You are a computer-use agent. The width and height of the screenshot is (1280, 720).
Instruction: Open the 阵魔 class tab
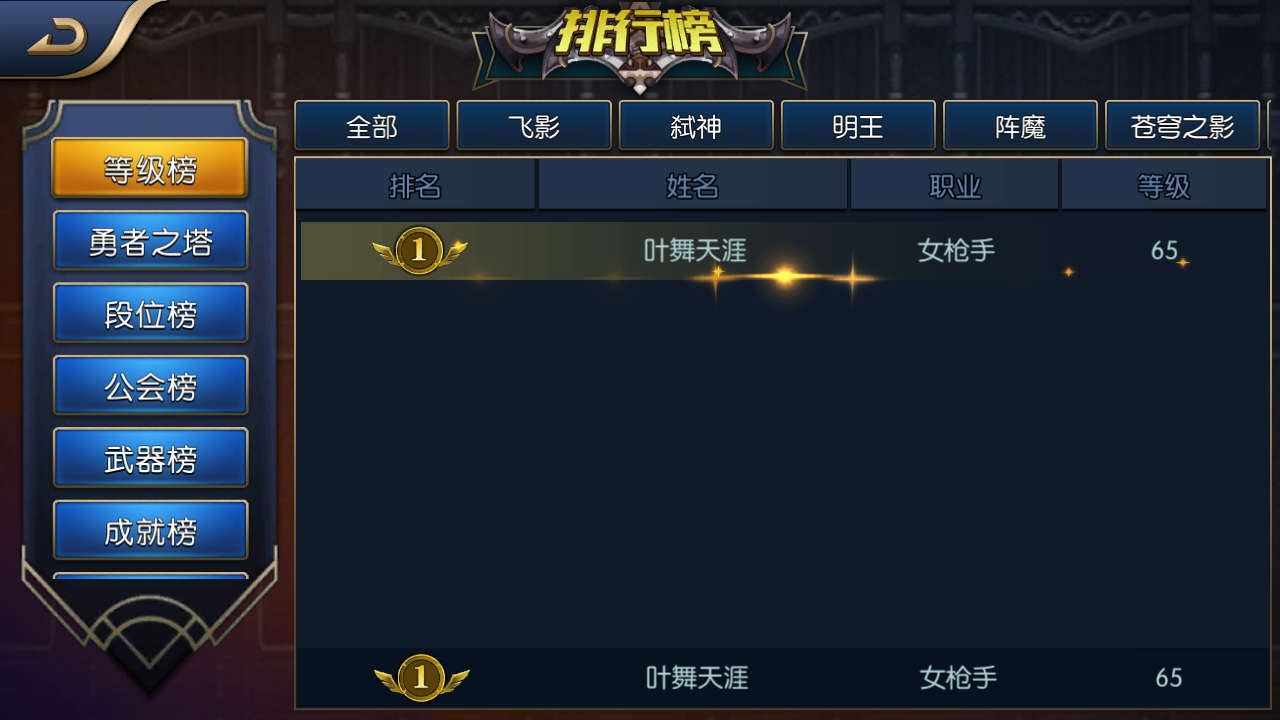(x=1020, y=126)
